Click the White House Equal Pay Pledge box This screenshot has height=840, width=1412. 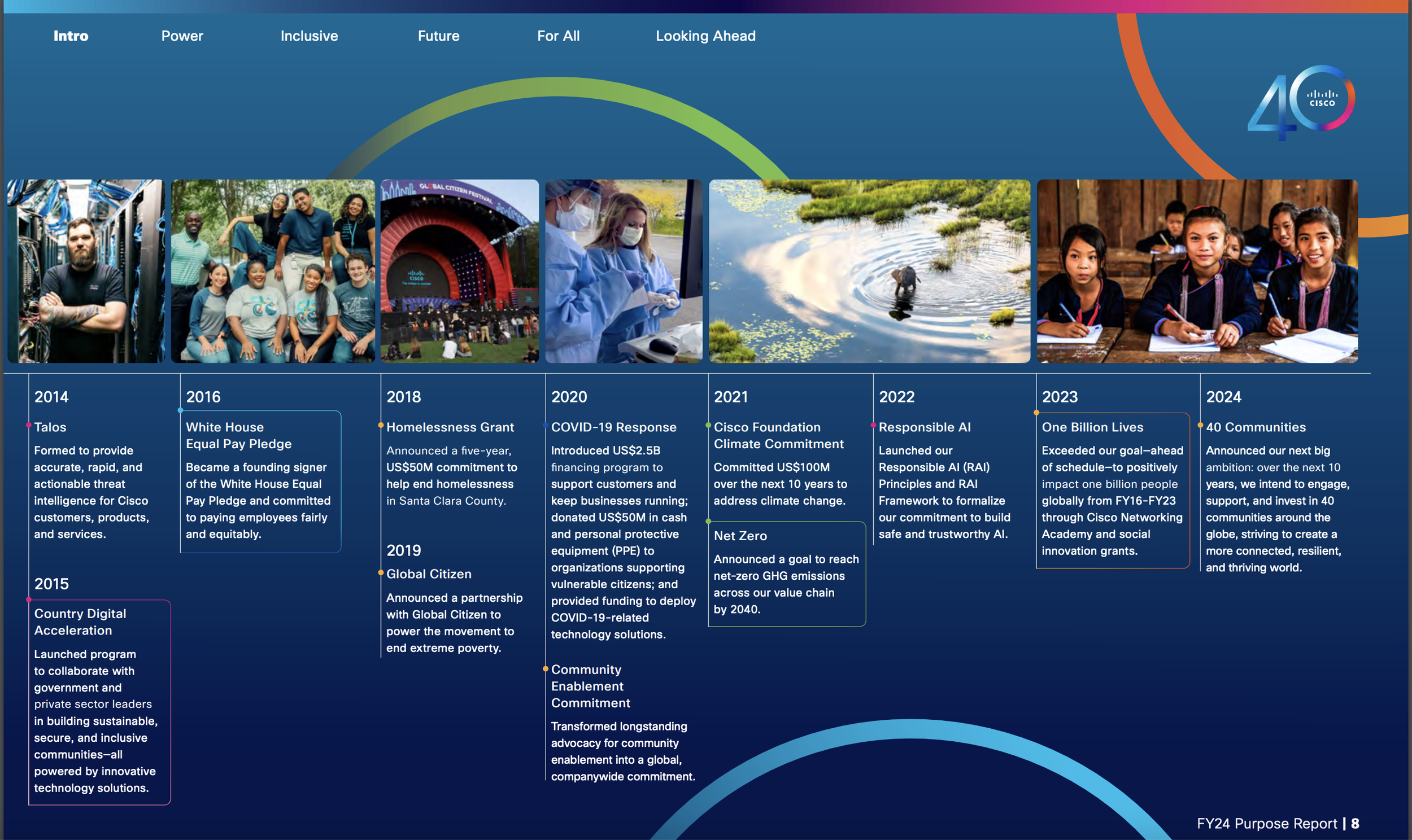[x=260, y=481]
